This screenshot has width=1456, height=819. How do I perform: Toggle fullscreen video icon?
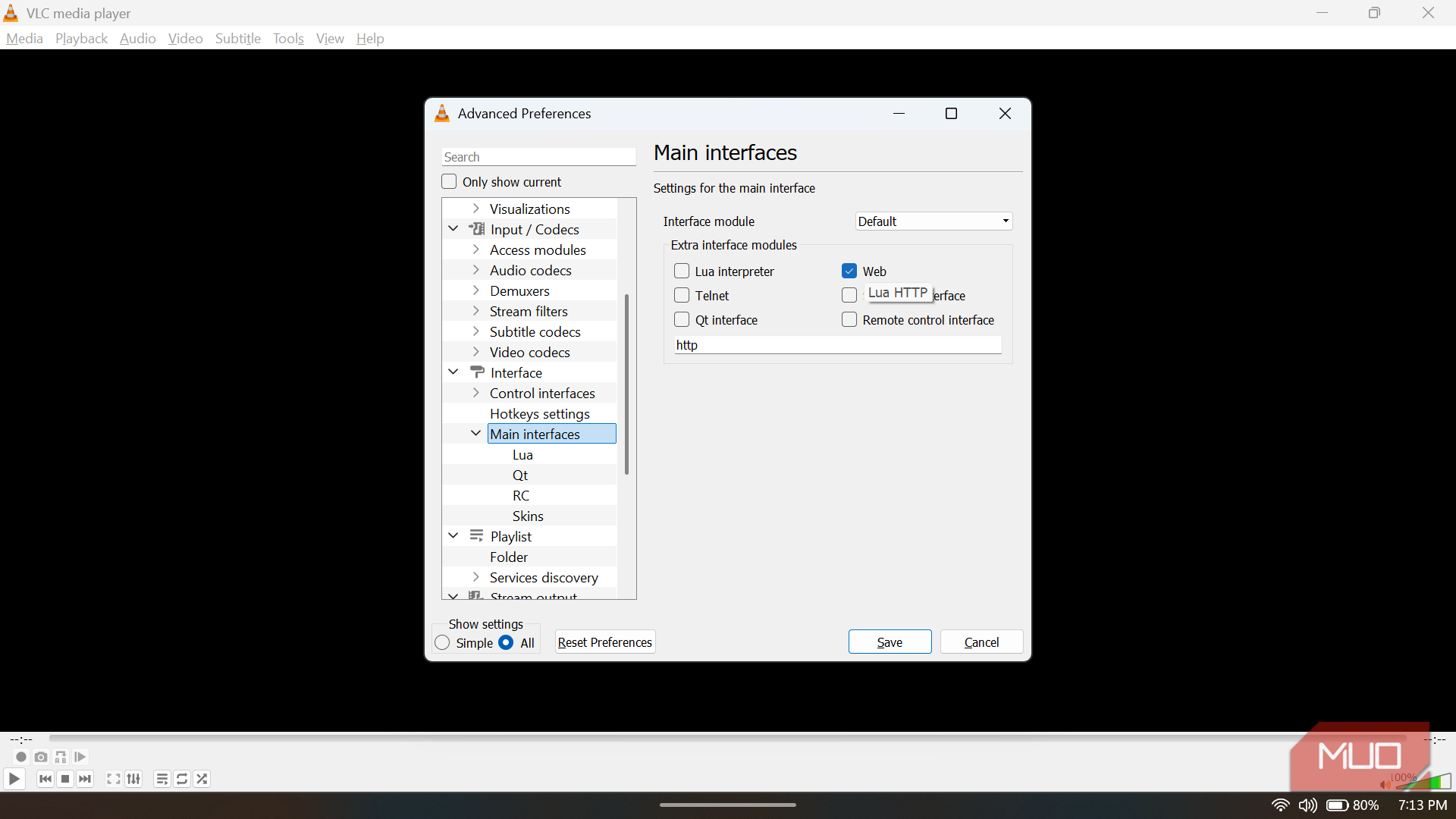pos(113,779)
